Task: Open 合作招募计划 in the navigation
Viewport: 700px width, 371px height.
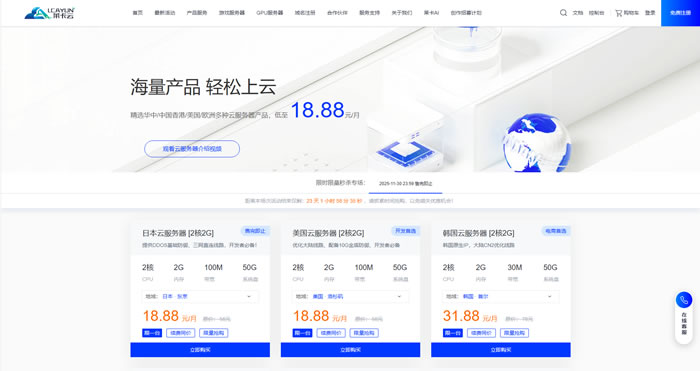Action: (x=466, y=13)
